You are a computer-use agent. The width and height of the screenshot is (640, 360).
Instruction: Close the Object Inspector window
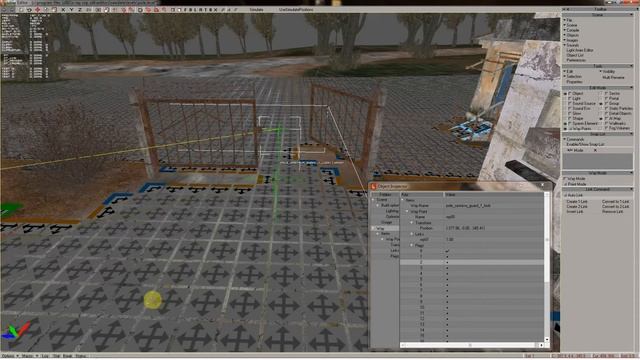(x=542, y=186)
